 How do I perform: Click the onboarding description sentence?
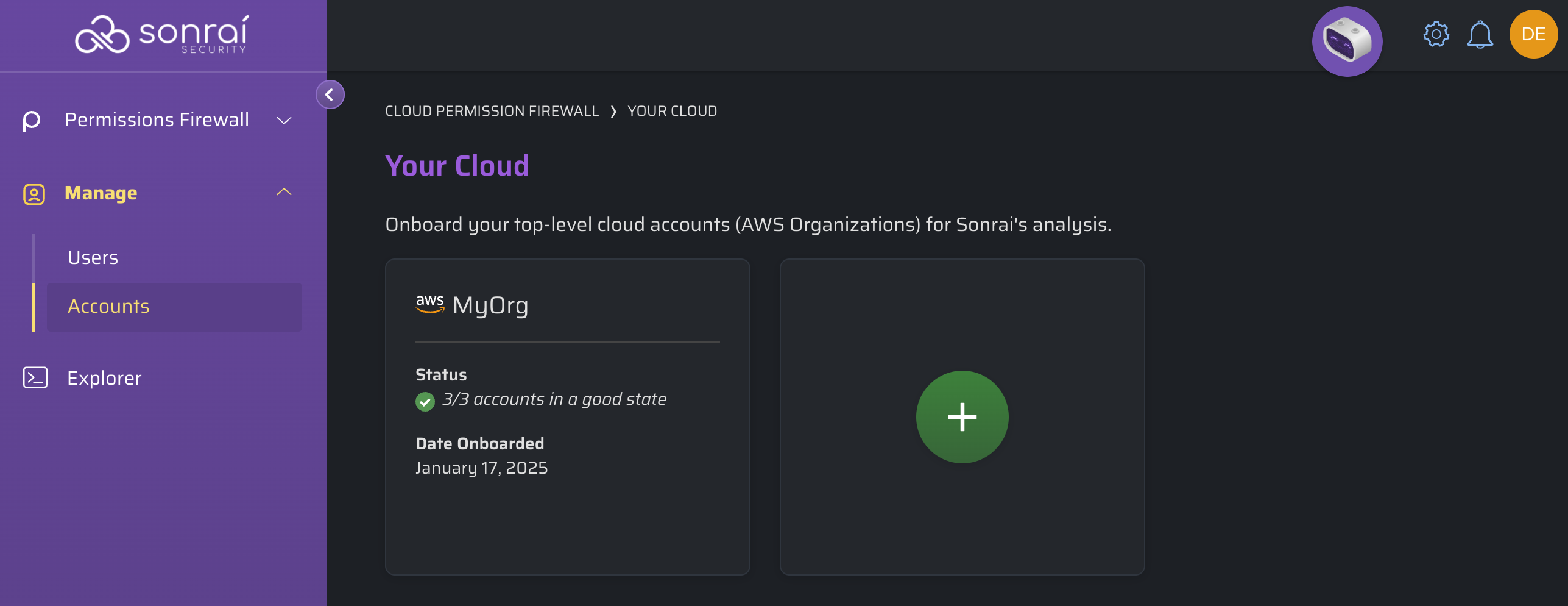748,224
